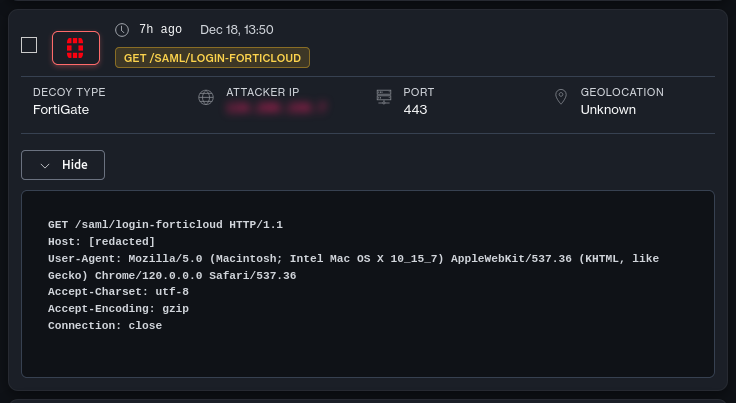Click the DECOY TYPE label
The image size is (736, 403).
click(x=69, y=92)
